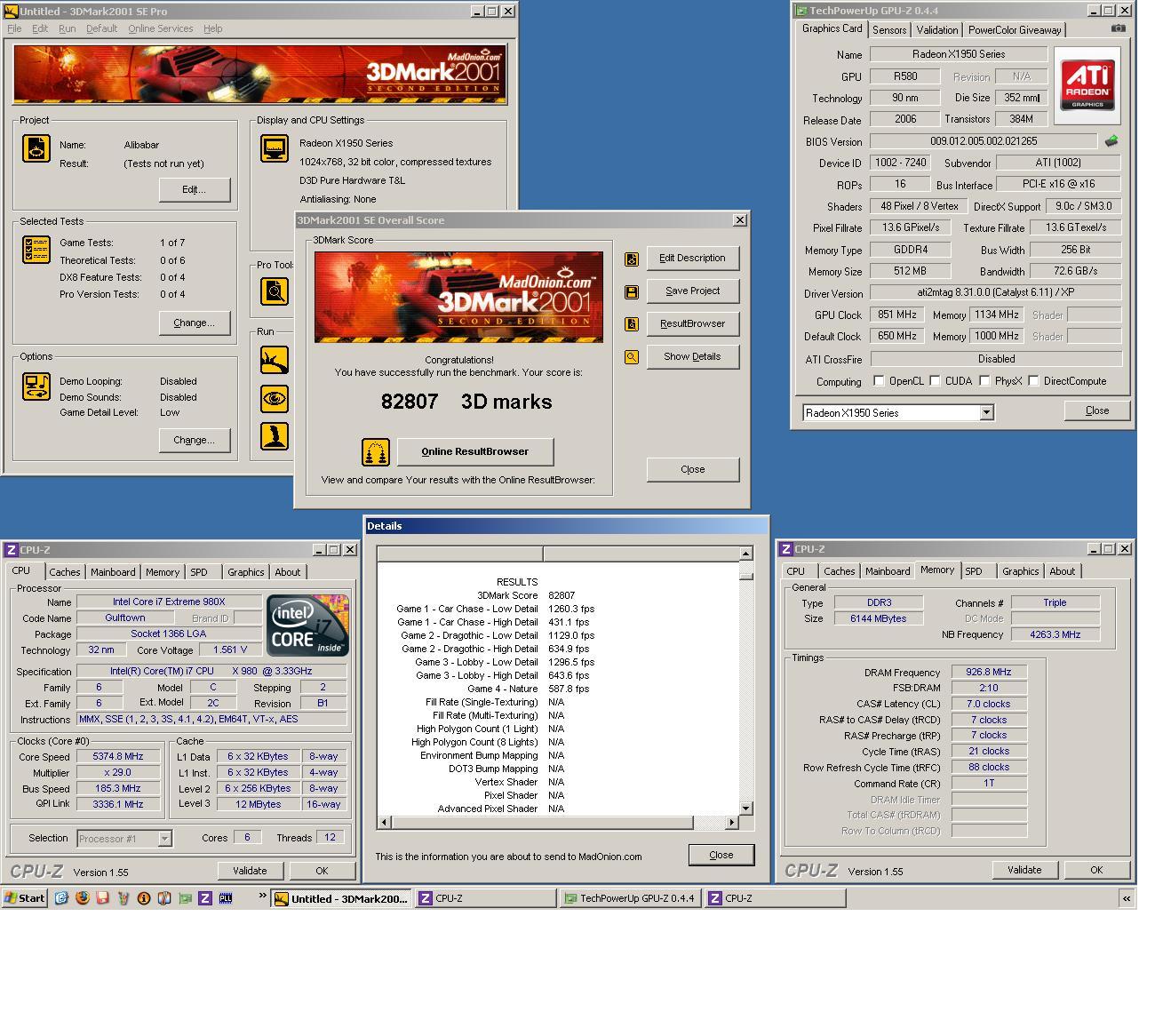
Task: Expand hidden quick launch icons chevron
Action: coord(263,896)
